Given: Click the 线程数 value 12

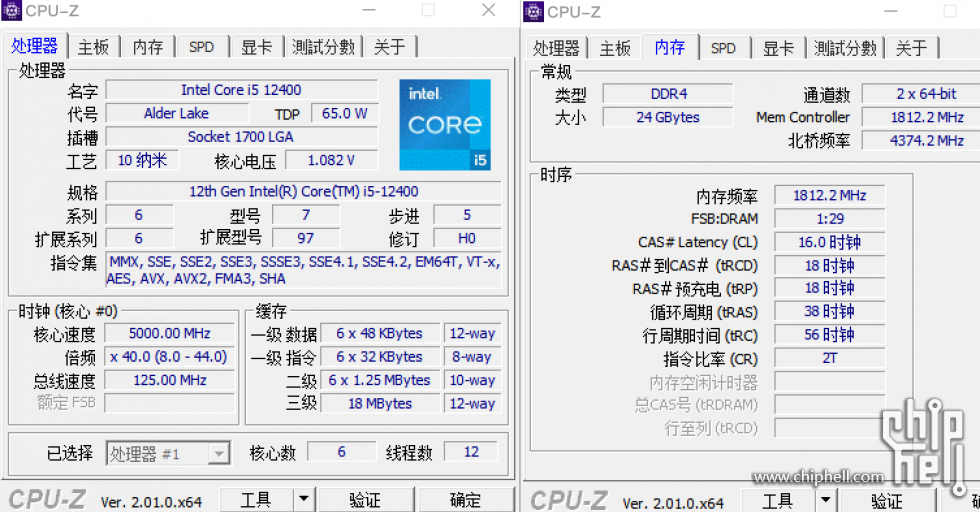Looking at the screenshot, I should point(471,451).
